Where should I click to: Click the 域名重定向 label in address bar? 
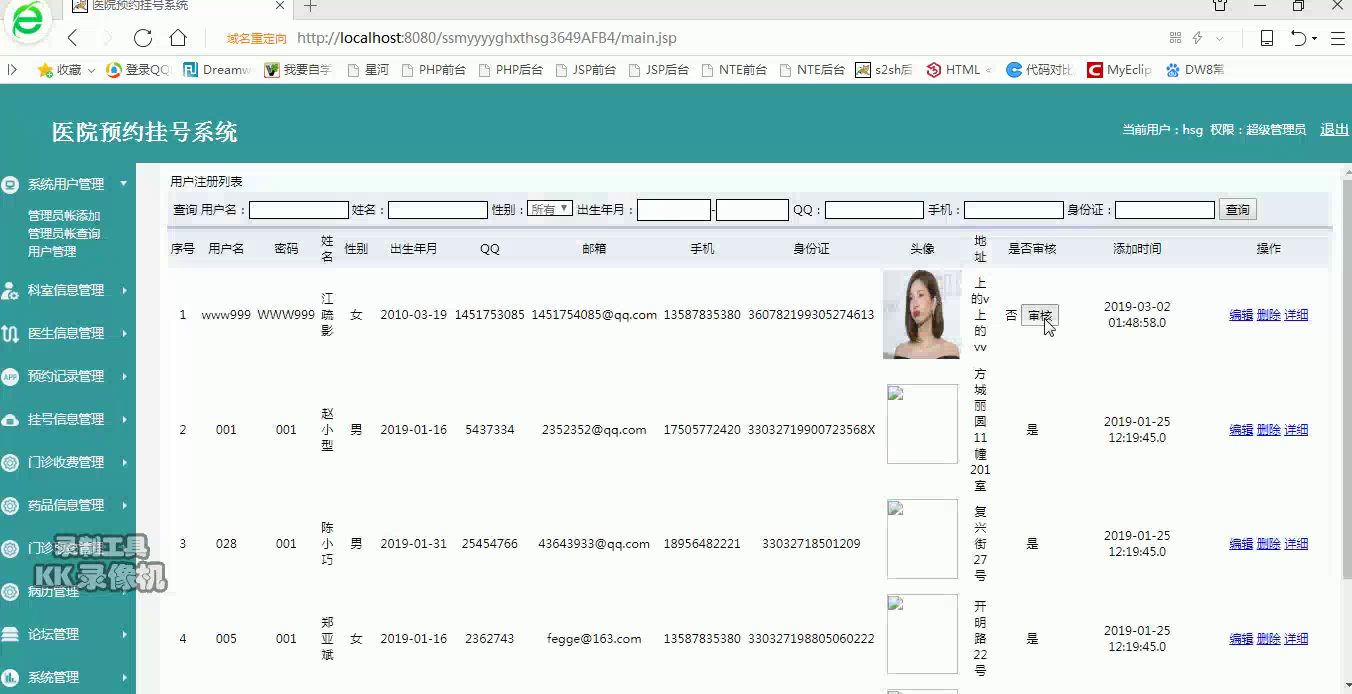click(257, 39)
